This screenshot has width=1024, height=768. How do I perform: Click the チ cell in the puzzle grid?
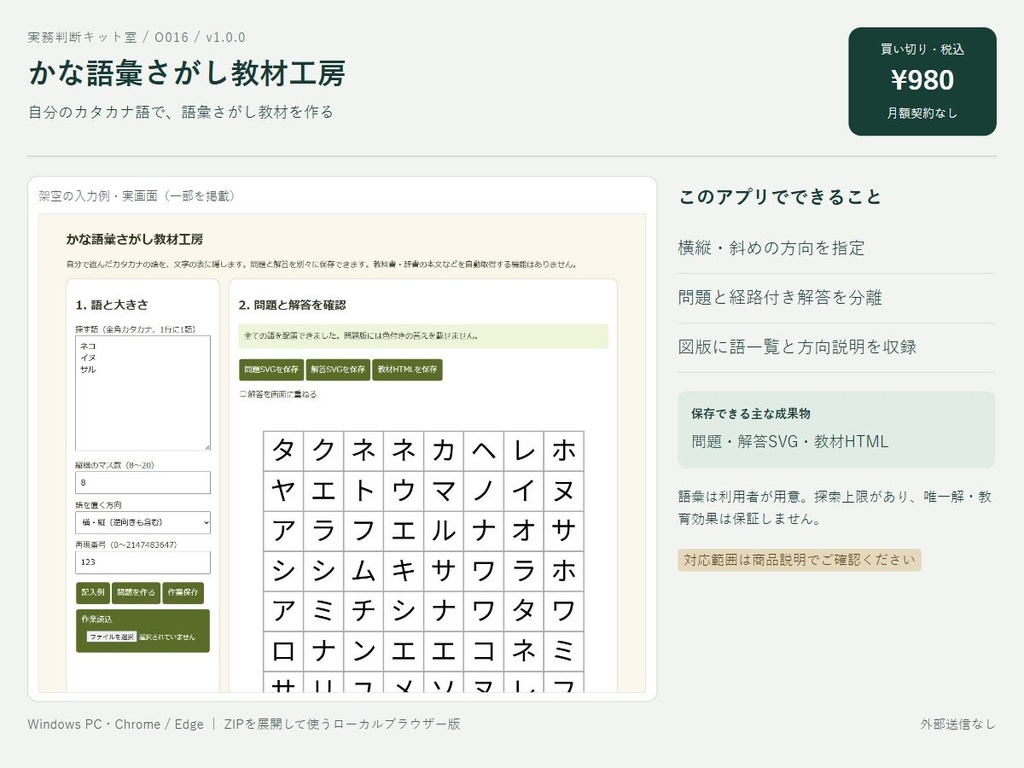click(x=363, y=611)
